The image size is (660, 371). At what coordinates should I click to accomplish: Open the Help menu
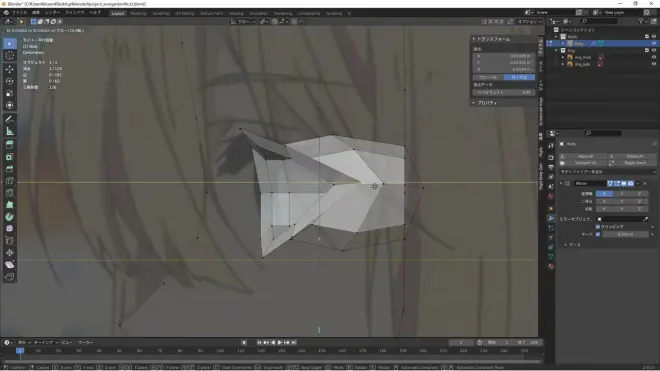95,13
